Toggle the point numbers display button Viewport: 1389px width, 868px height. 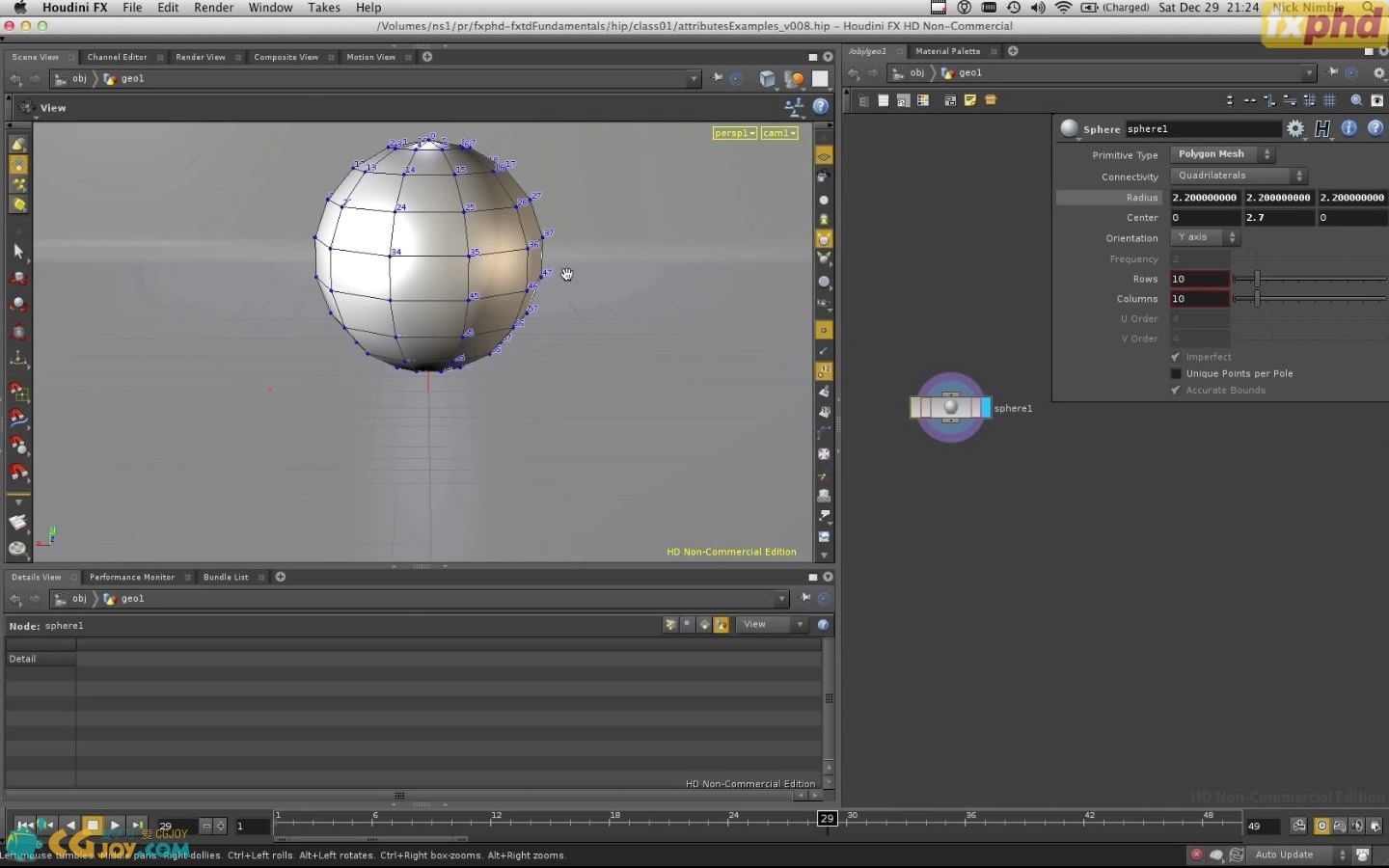[824, 370]
